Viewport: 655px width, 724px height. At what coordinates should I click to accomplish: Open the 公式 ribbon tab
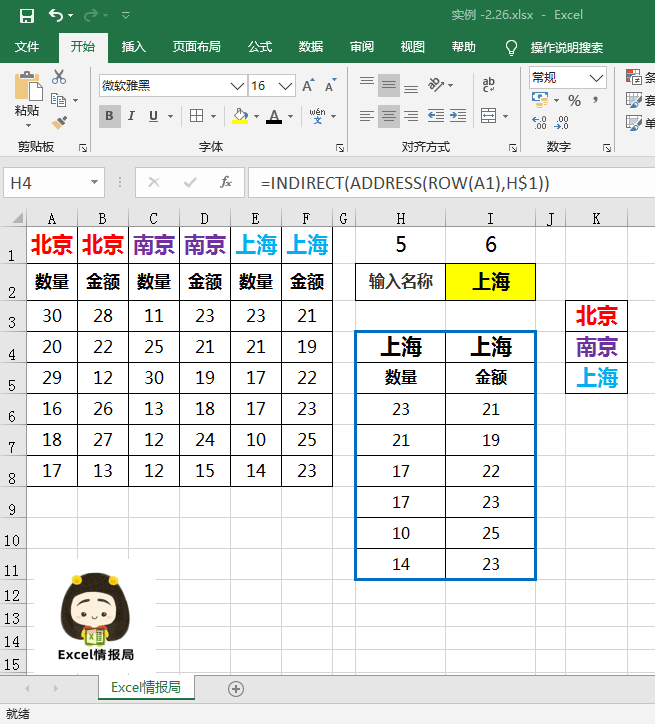[x=260, y=47]
